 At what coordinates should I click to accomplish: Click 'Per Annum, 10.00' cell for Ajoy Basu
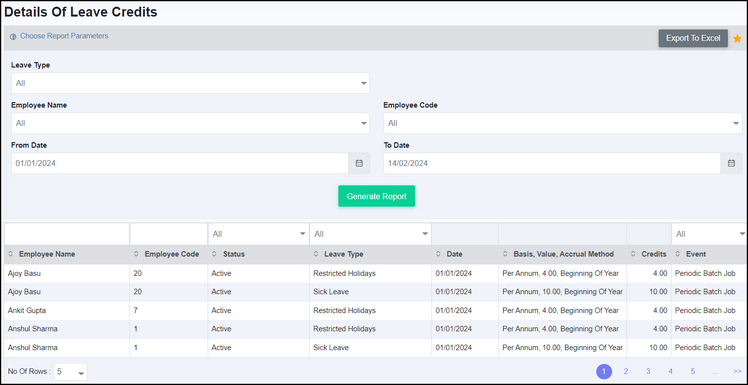(562, 292)
